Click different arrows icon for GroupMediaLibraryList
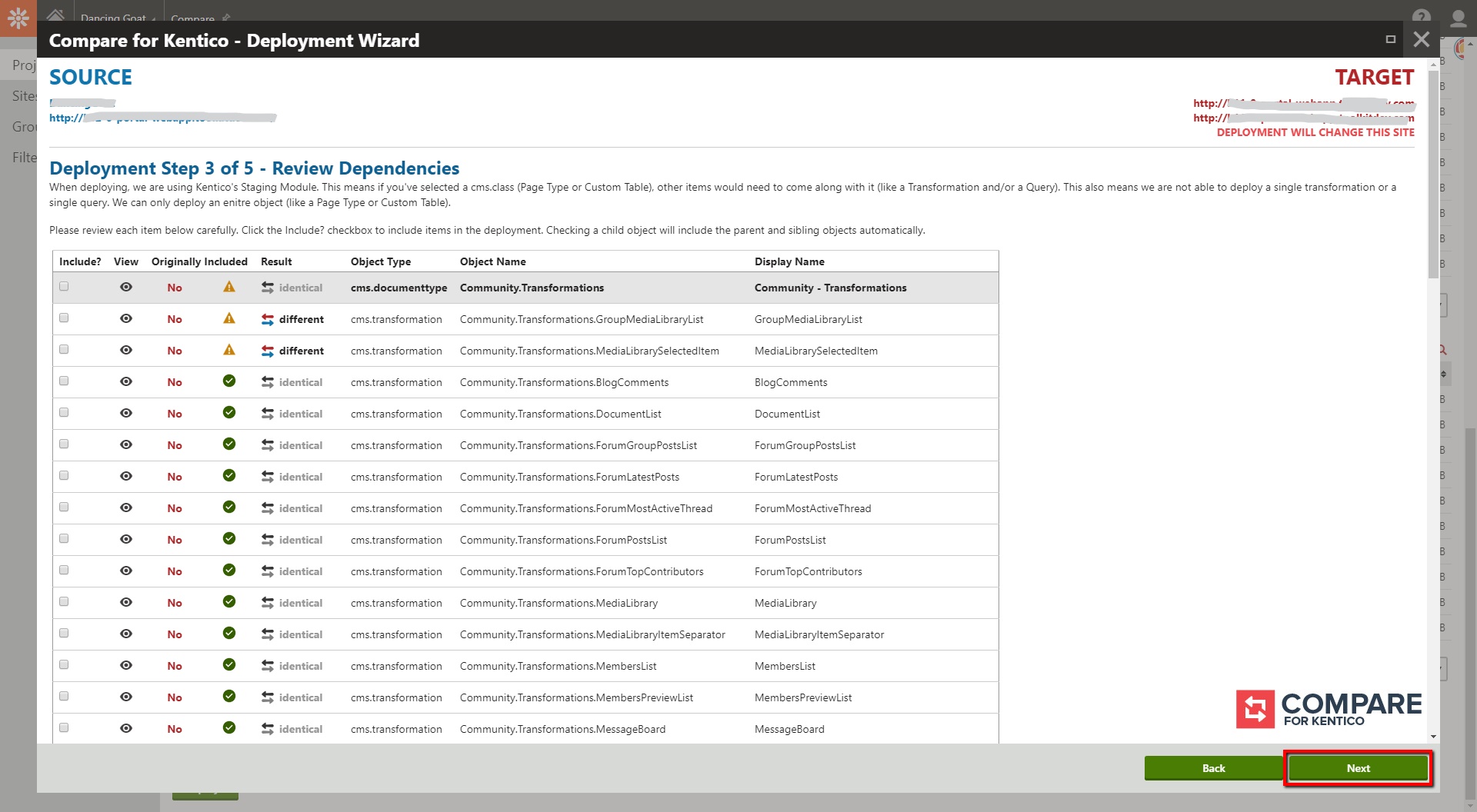 tap(268, 319)
